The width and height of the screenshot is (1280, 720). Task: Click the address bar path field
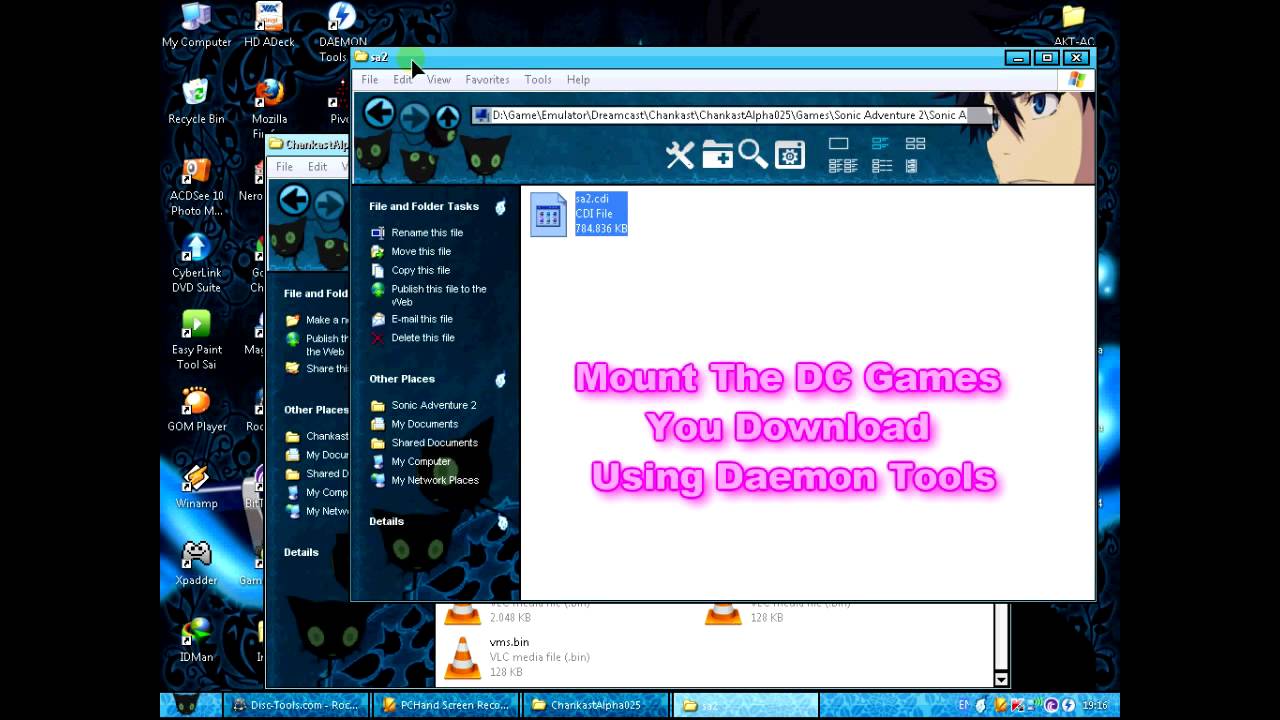(732, 116)
